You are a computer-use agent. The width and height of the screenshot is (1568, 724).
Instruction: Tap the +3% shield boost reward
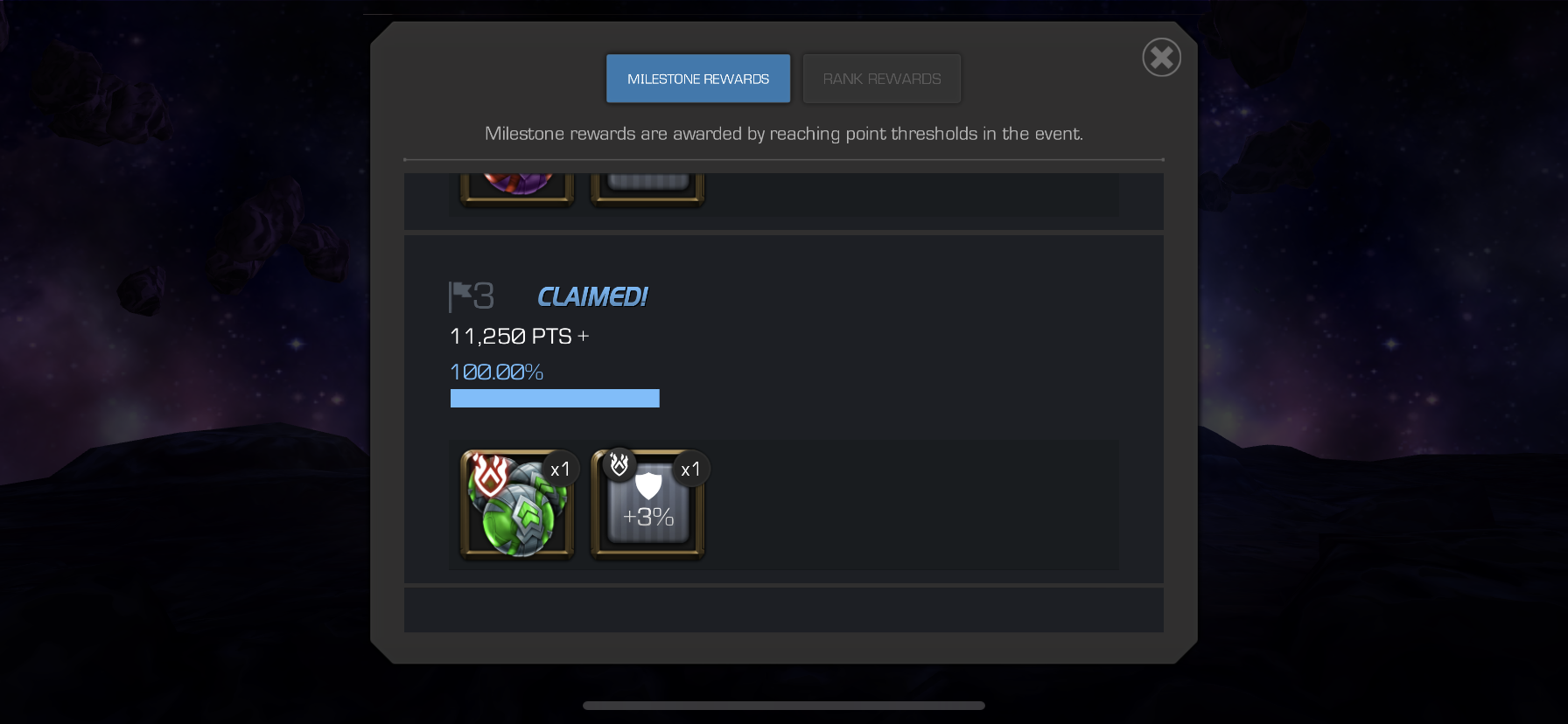647,505
